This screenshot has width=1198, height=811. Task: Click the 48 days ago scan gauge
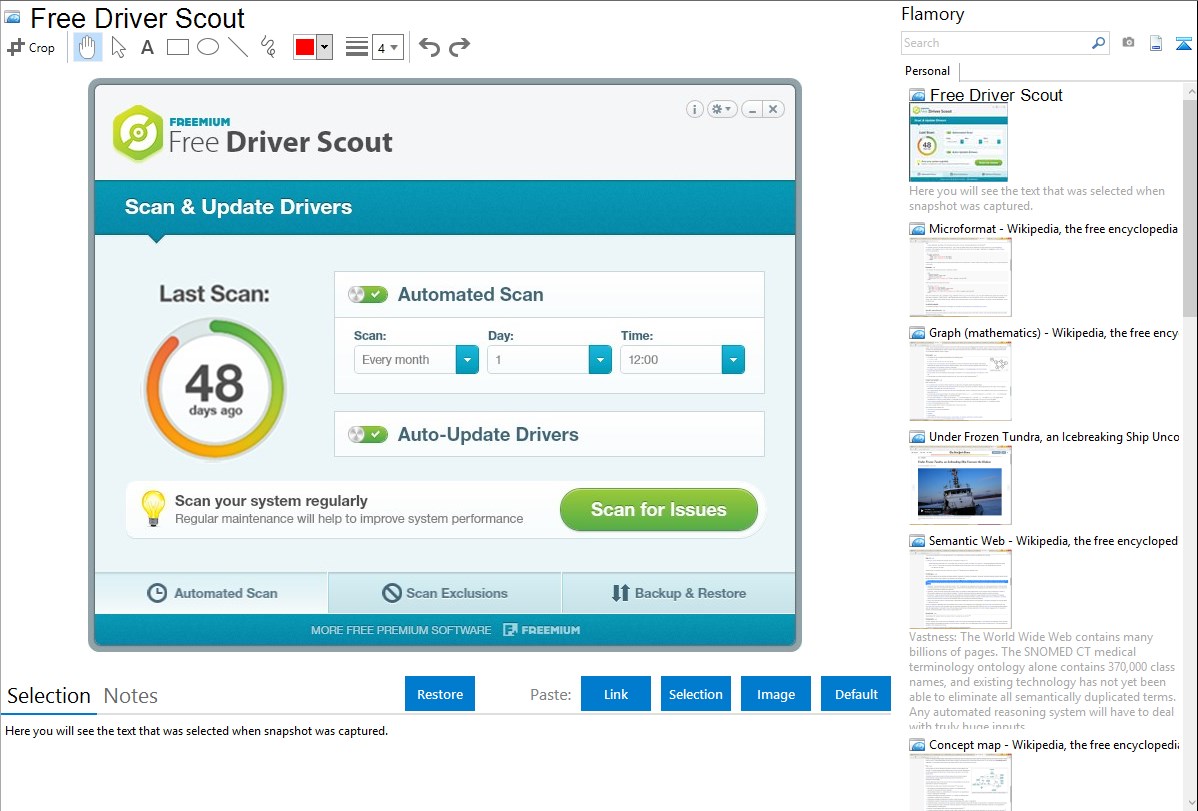(x=215, y=389)
